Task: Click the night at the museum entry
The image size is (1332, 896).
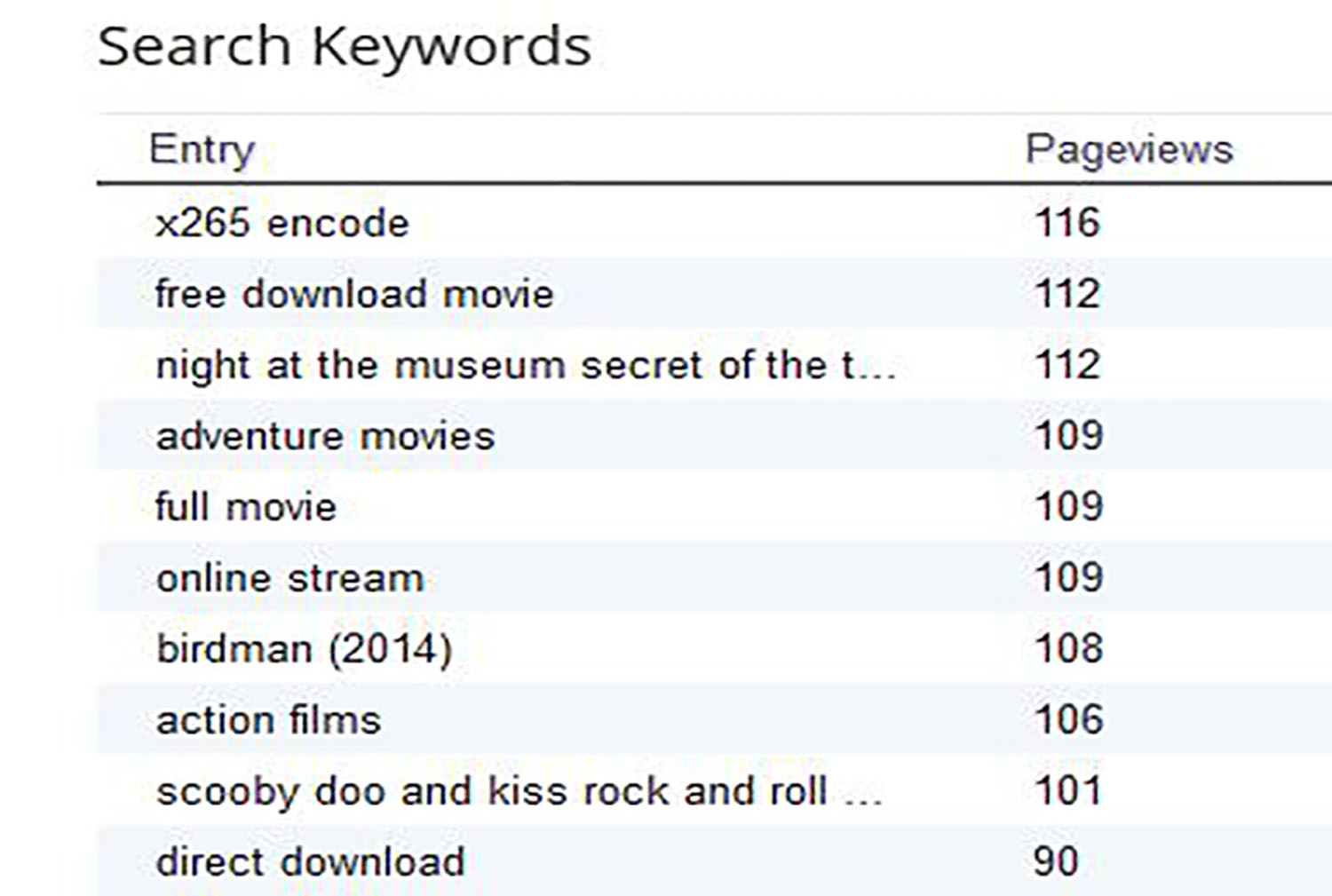Action: (525, 365)
